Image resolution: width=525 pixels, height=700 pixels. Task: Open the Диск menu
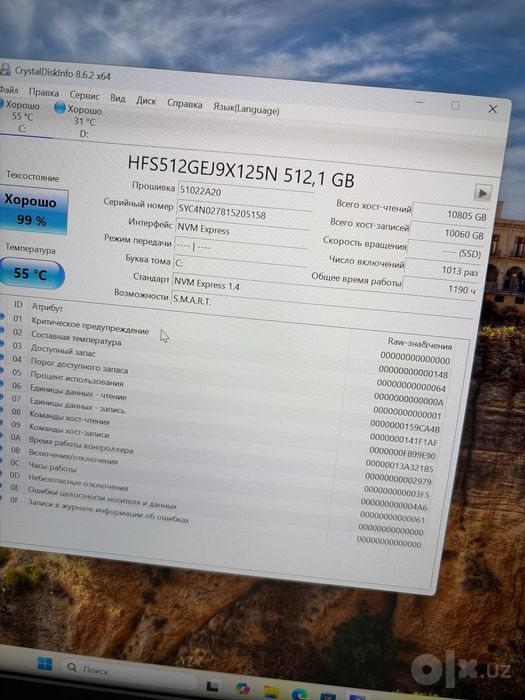146,101
